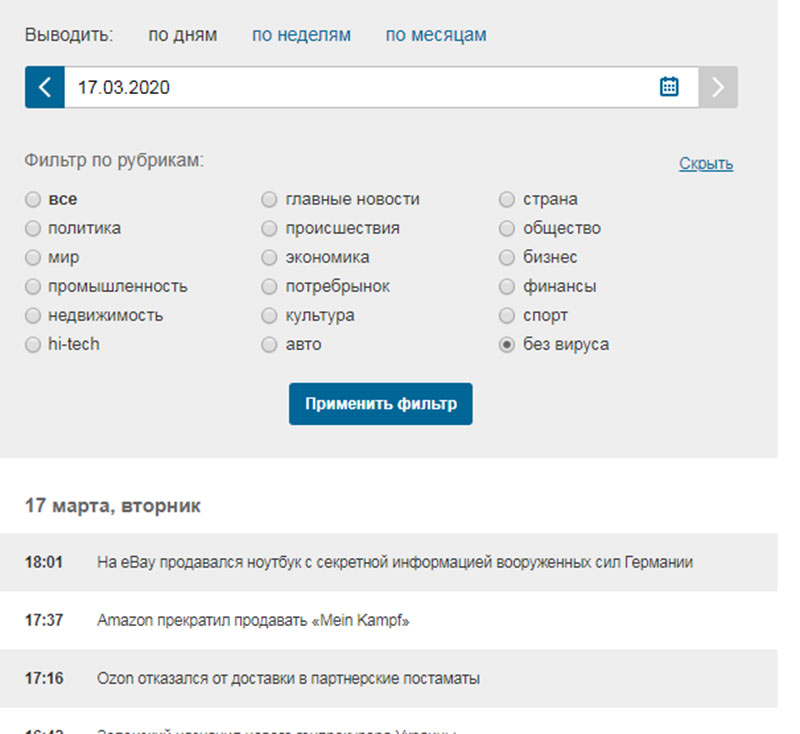Select the 'культура' radio button
The height and width of the screenshot is (734, 800).
(x=269, y=315)
